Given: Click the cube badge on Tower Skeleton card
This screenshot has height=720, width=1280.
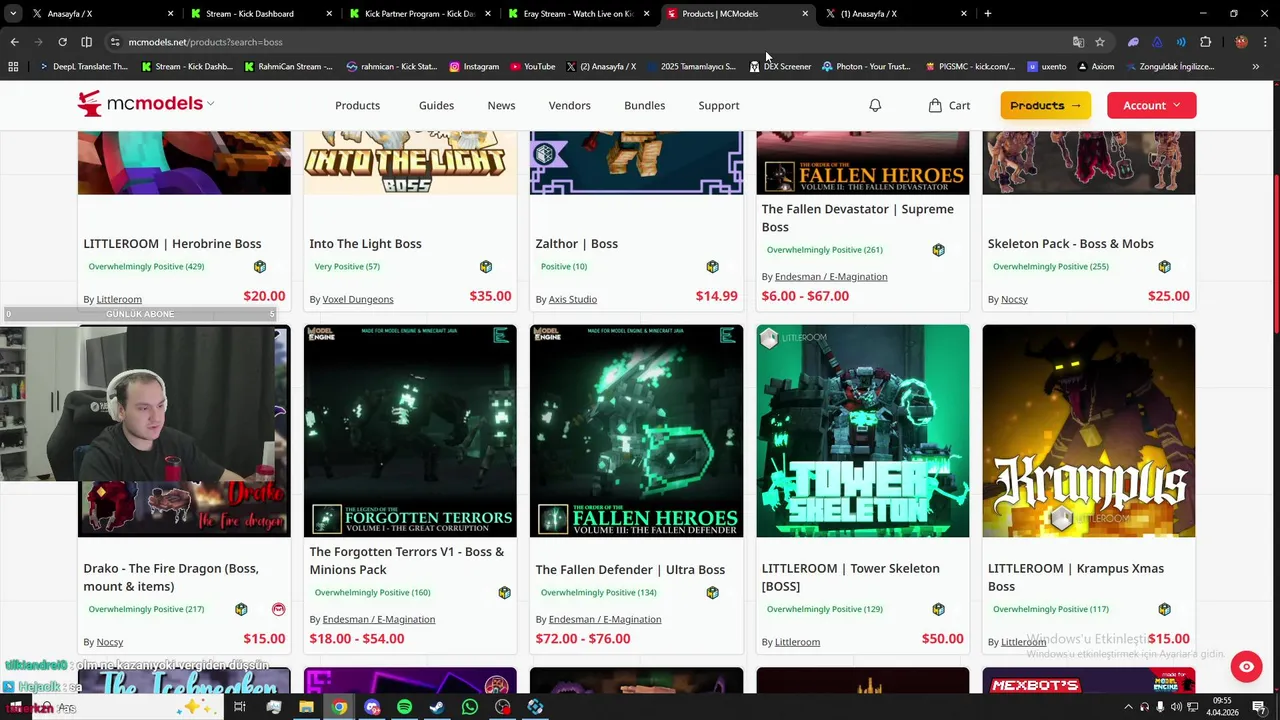Looking at the screenshot, I should click(x=938, y=609).
